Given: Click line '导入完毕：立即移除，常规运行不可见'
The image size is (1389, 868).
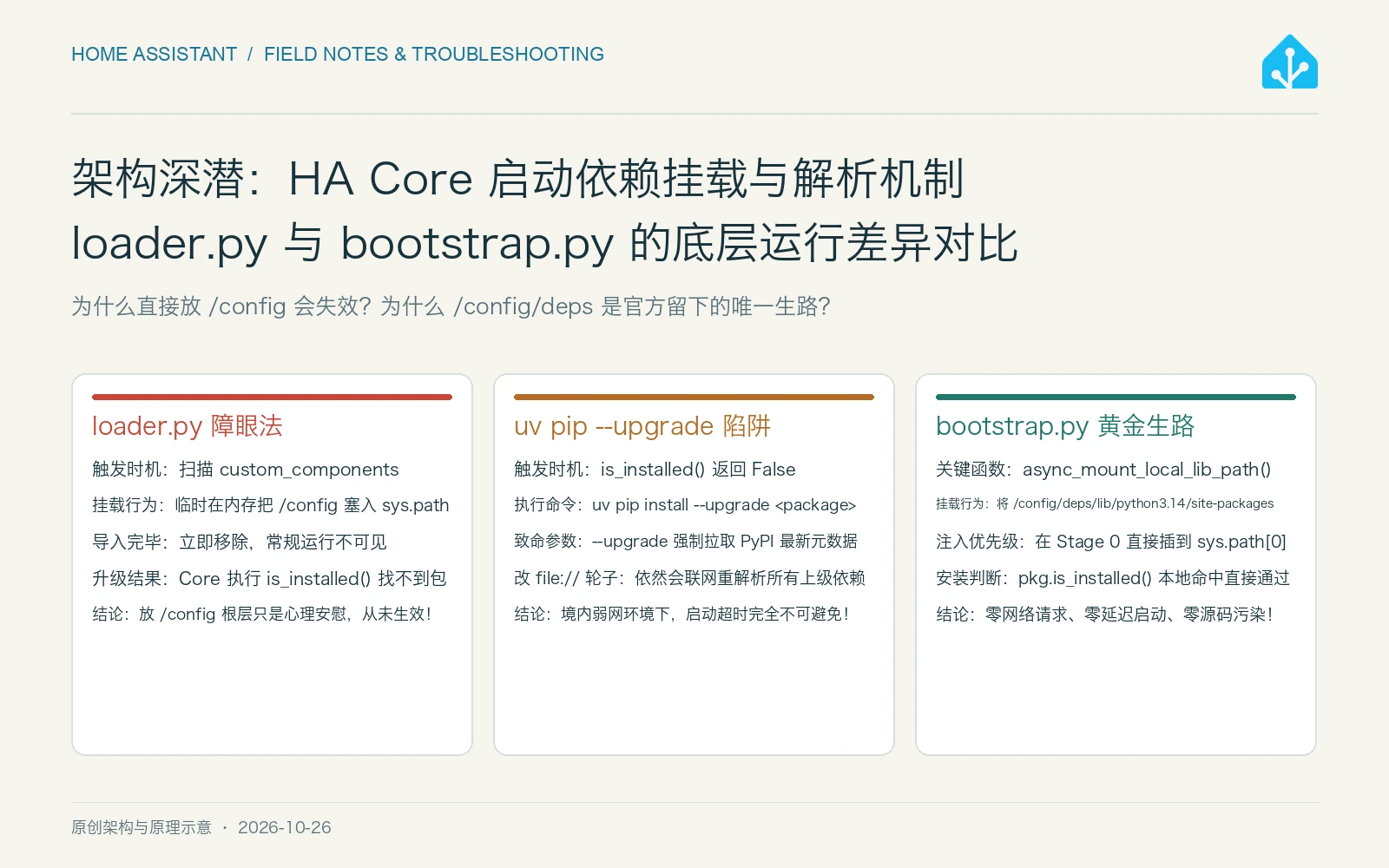Looking at the screenshot, I should coord(240,542).
